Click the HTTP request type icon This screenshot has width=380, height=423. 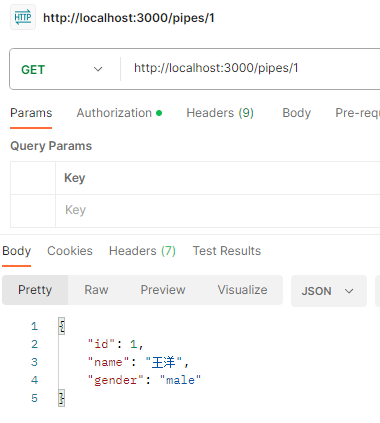(23, 17)
